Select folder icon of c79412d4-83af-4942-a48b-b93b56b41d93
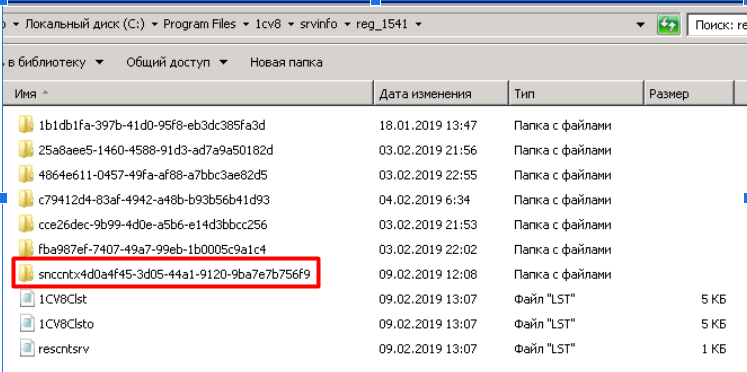Viewport: 747px width, 372px height. pos(26,200)
